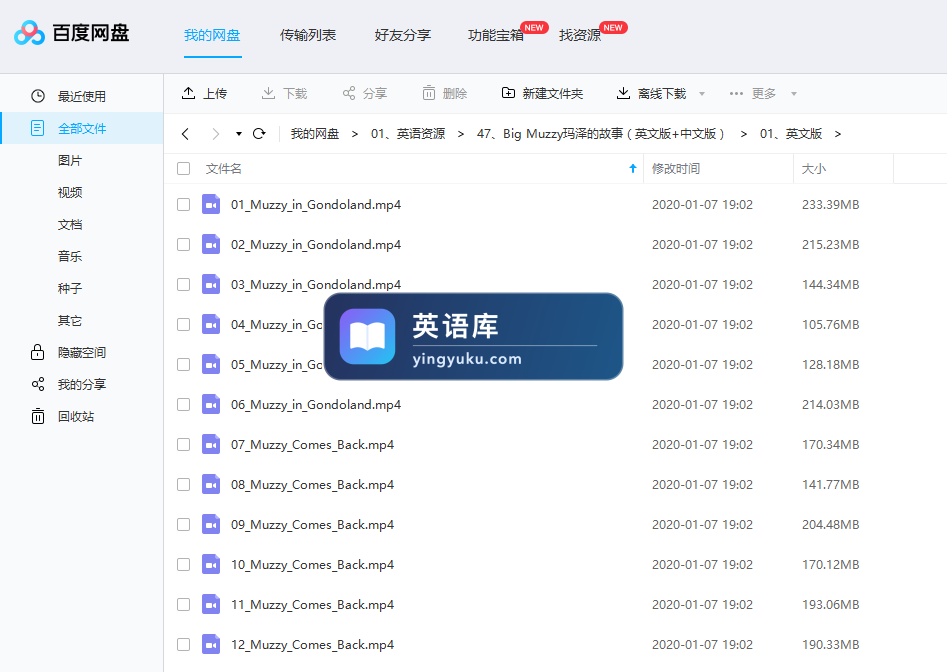Check the 04_Muzzy_in checkbox

[x=184, y=325]
